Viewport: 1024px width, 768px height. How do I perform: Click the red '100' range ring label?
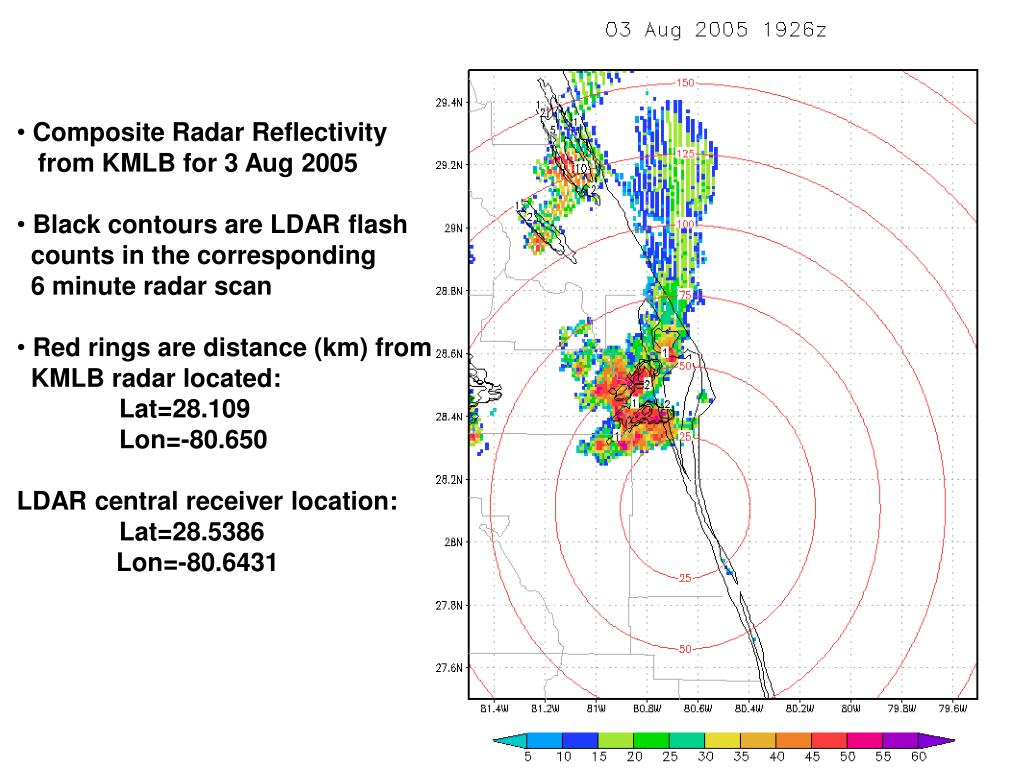tap(685, 225)
